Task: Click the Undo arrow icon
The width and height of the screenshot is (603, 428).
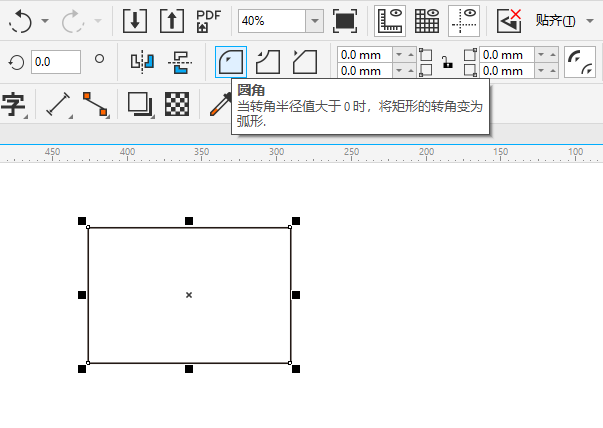Action: pyautogui.click(x=19, y=20)
